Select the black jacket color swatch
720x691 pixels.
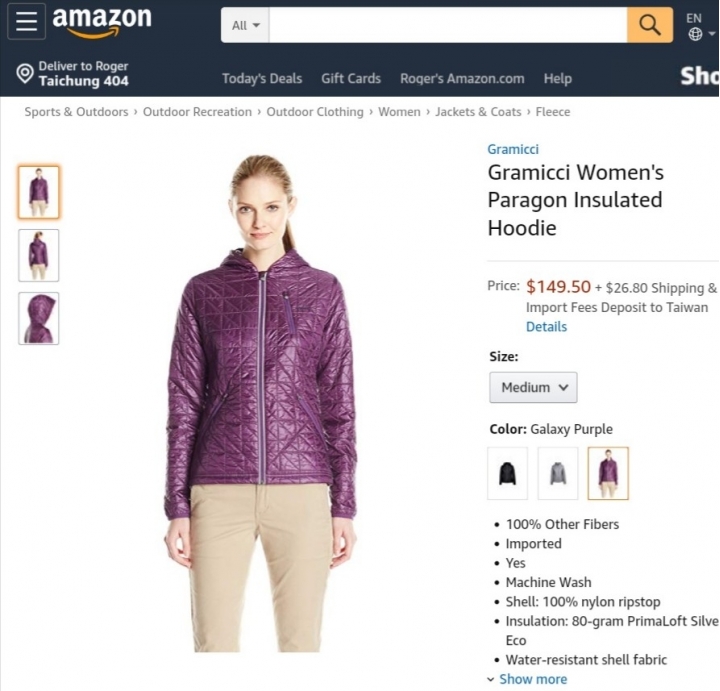click(x=507, y=473)
